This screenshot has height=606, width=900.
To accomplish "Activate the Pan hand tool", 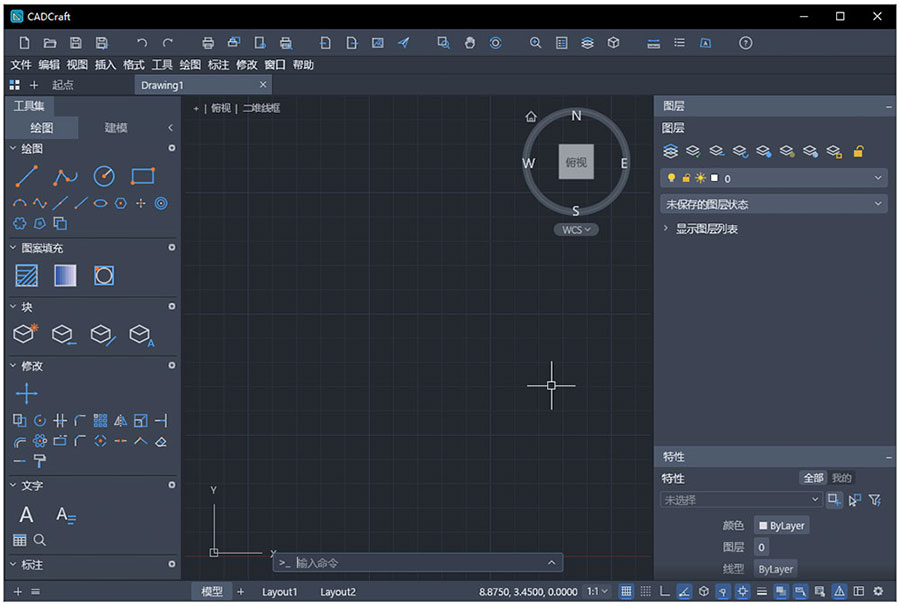I will (x=470, y=42).
